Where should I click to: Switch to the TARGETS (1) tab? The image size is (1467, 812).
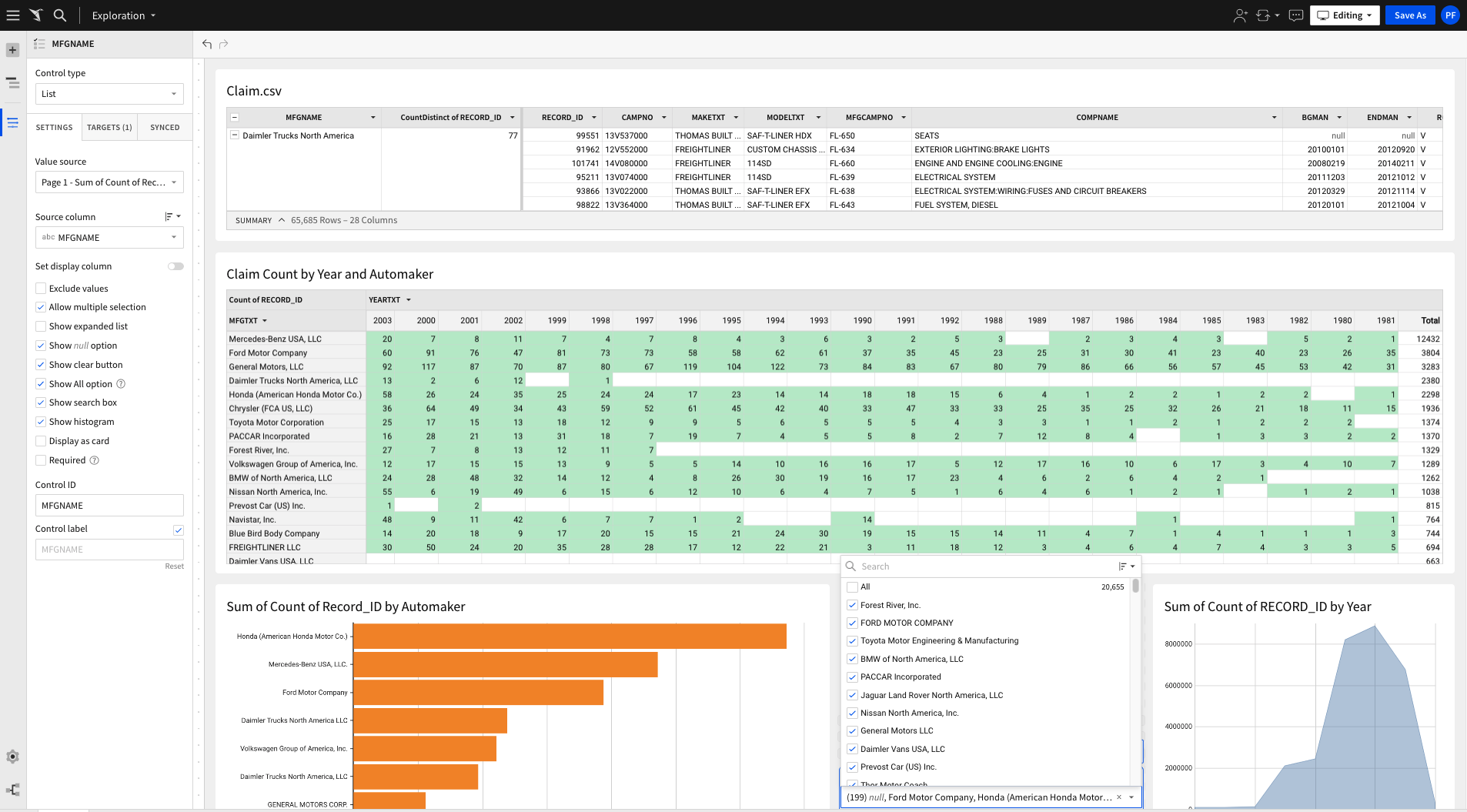coord(109,128)
